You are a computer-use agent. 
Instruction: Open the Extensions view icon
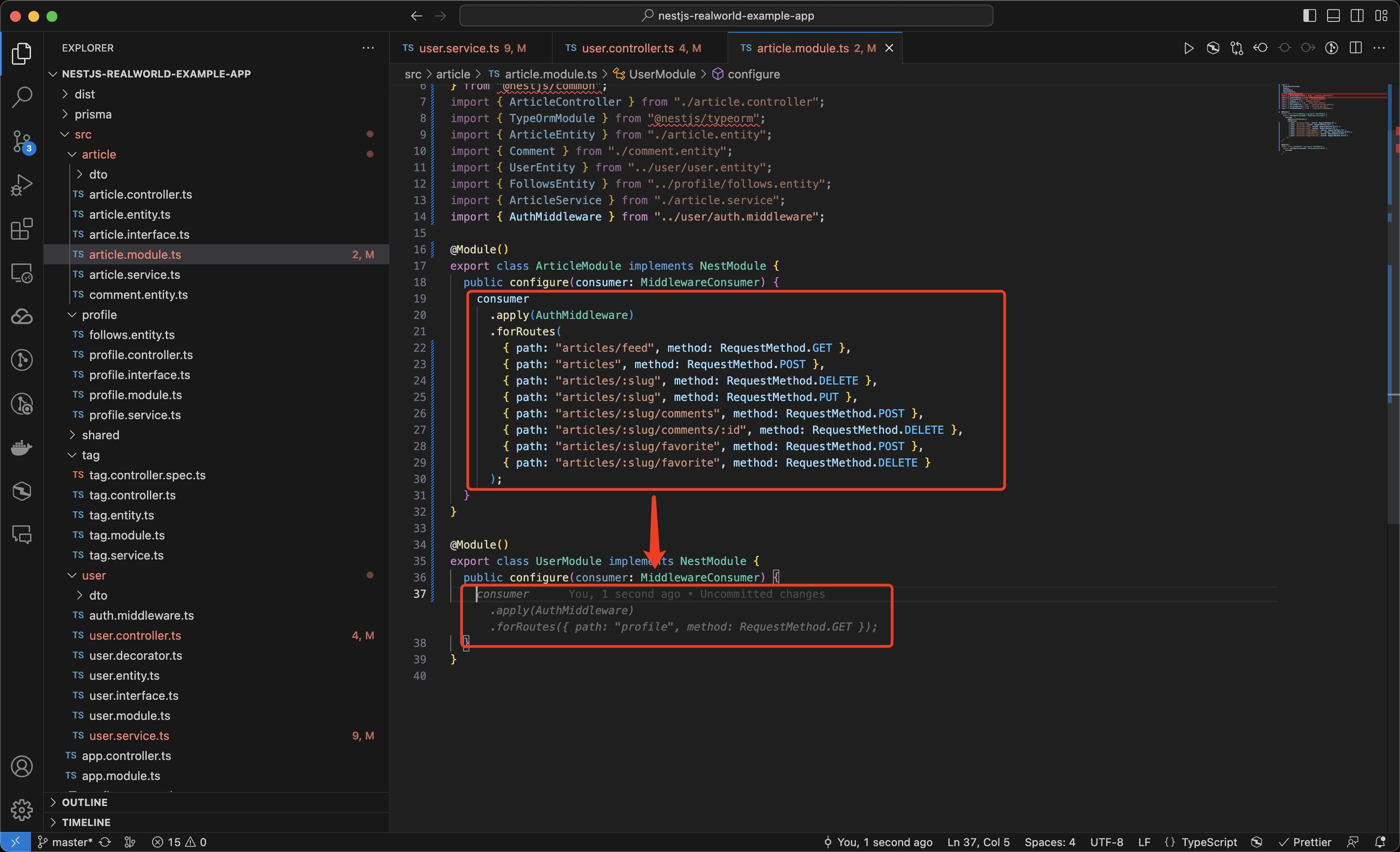[21, 229]
